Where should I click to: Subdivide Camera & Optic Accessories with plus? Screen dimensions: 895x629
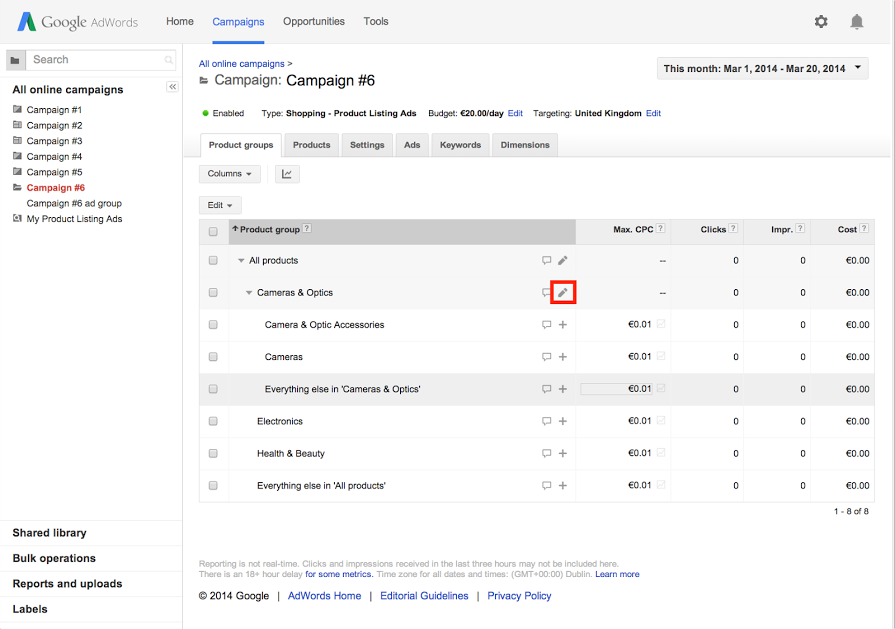[563, 325]
